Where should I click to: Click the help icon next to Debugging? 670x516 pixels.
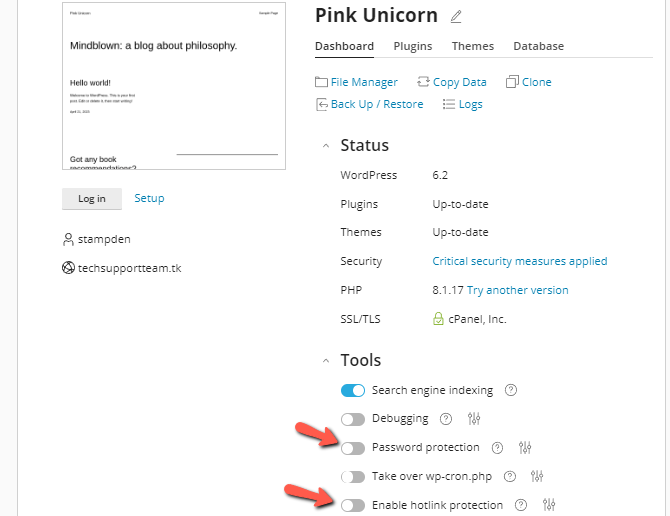(x=446, y=419)
